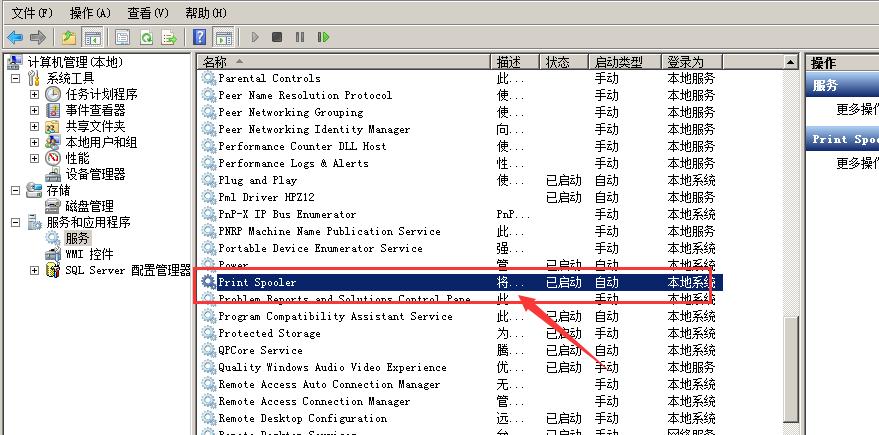Select the Print Spooler service row

tap(461, 283)
